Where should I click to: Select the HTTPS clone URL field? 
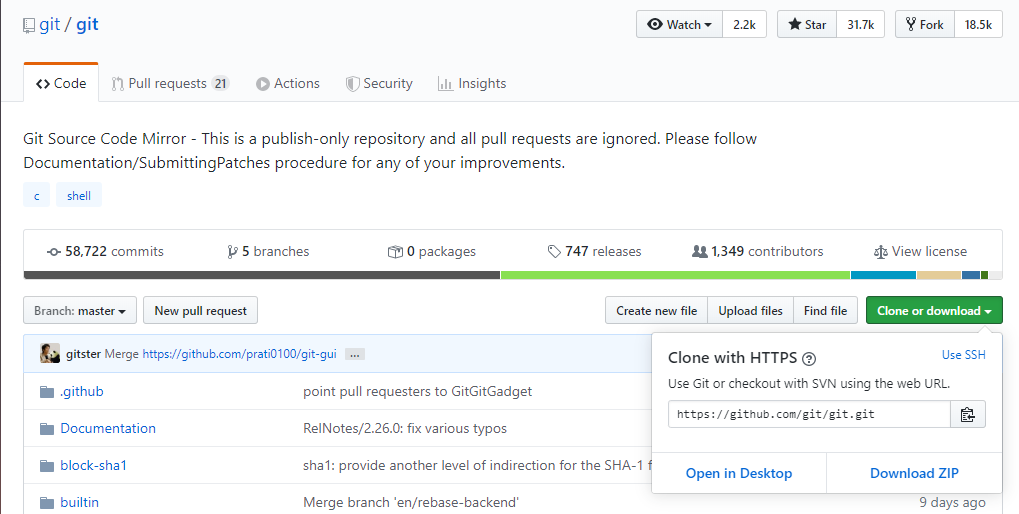tap(809, 414)
